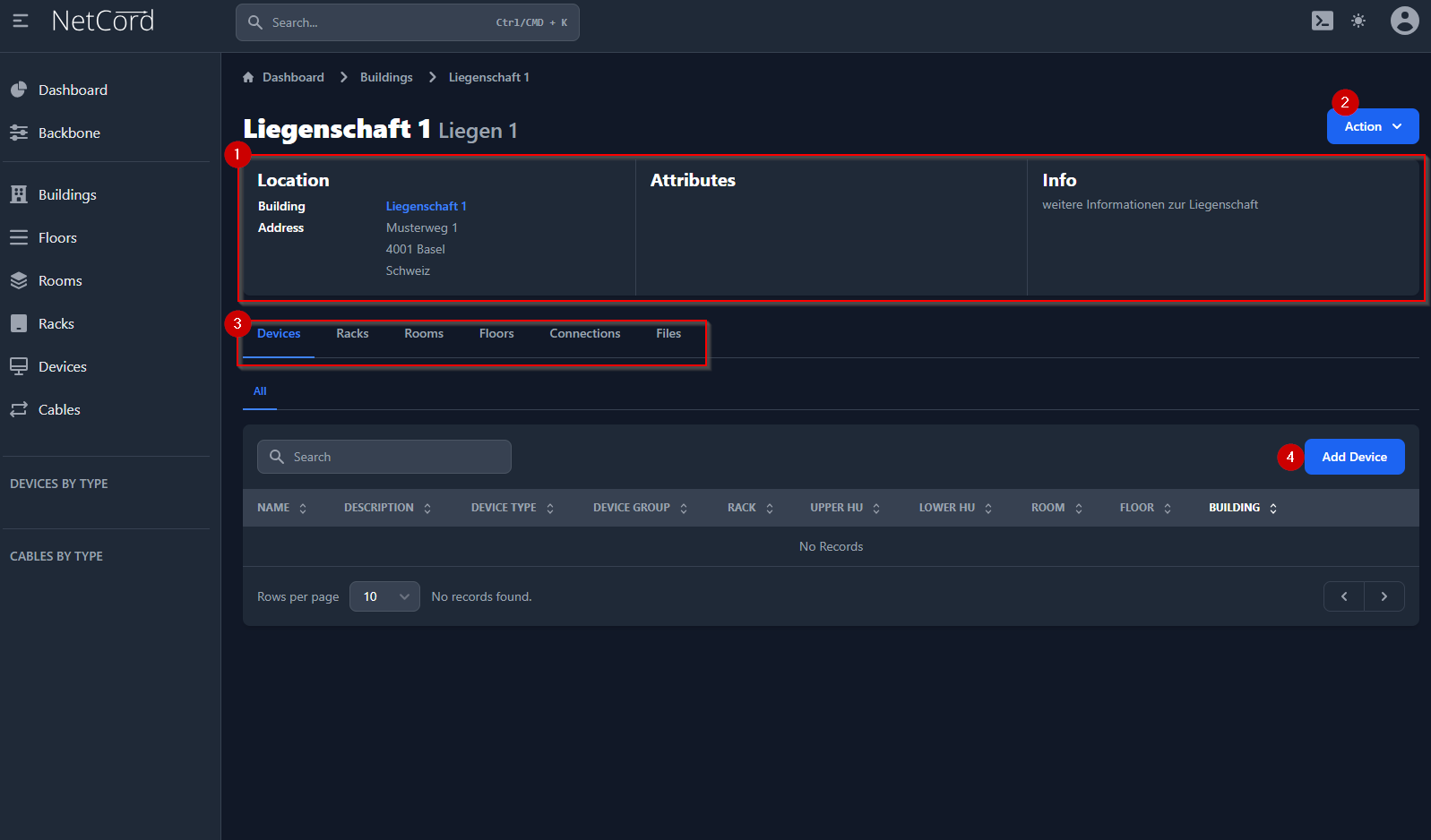Click the Add Device button
1431x840 pixels.
[x=1354, y=457]
